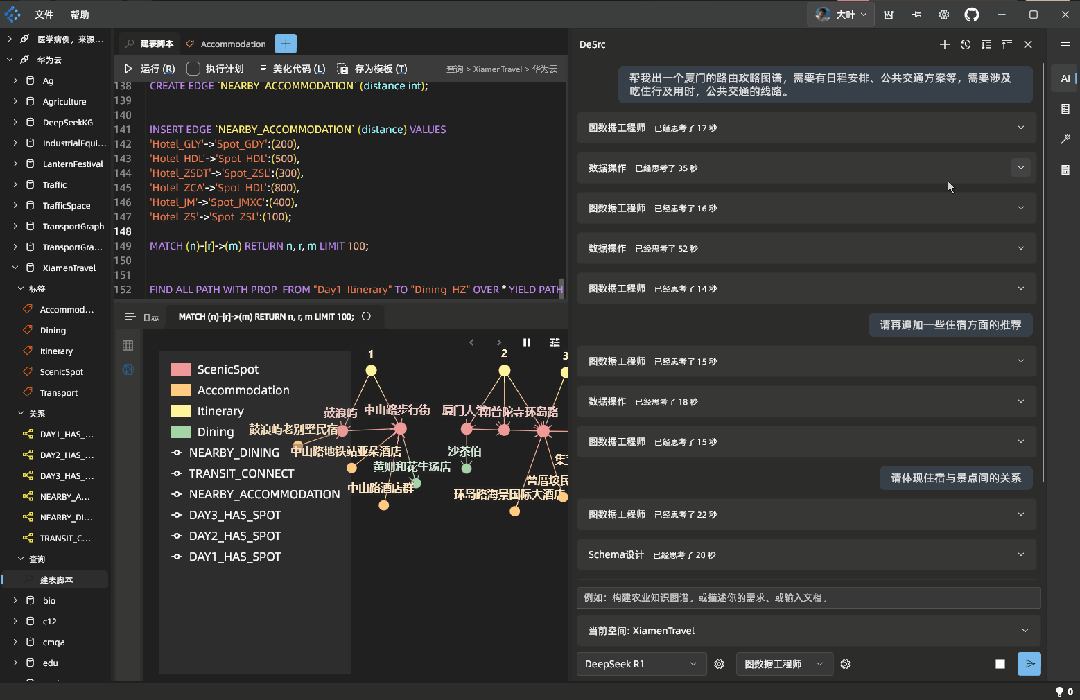Click the plus icon to start new chat
The image size is (1080, 700).
(945, 44)
